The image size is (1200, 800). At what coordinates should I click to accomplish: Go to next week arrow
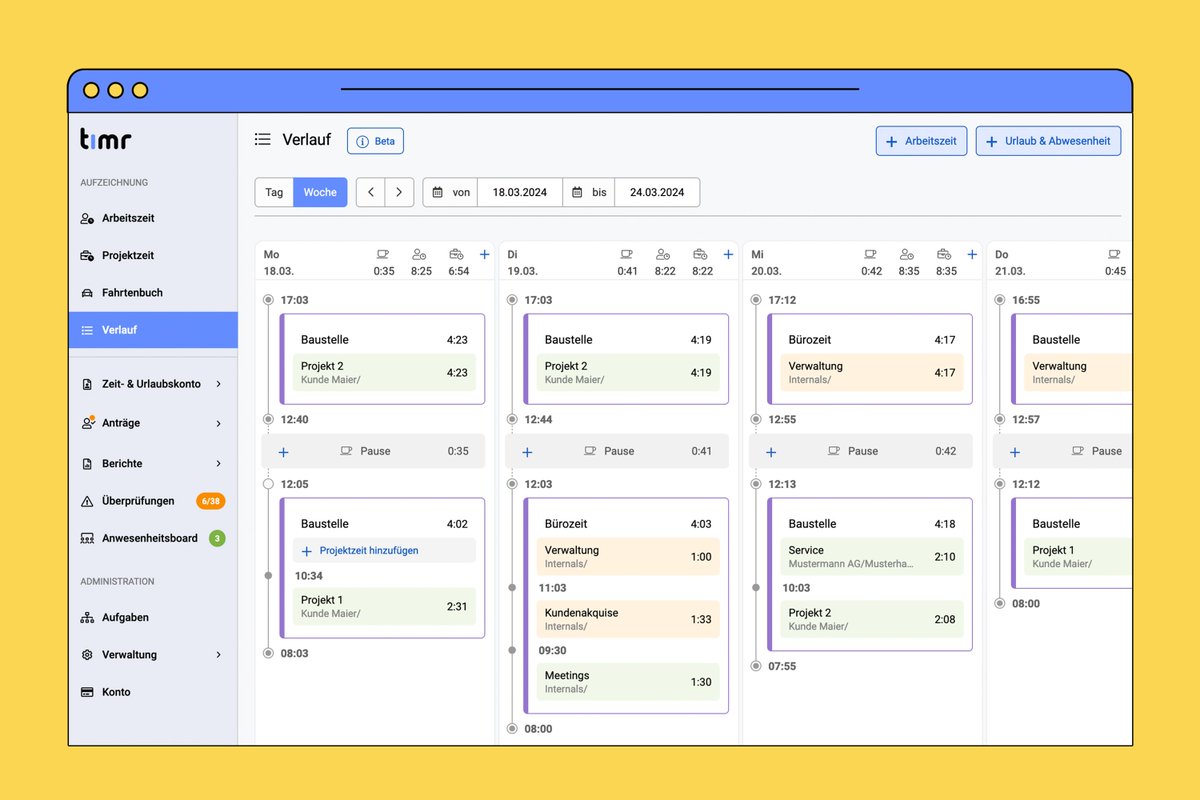point(399,192)
